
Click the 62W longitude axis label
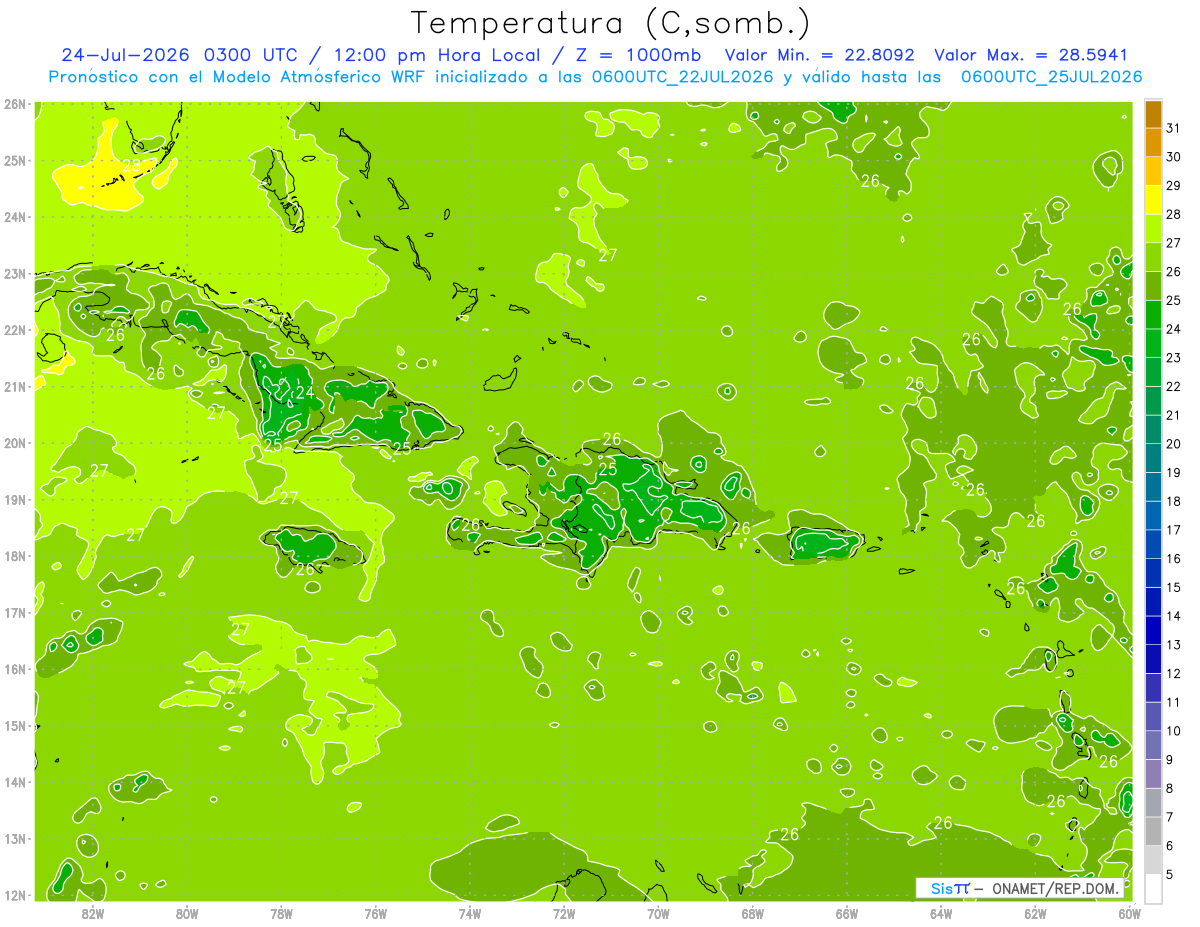[1035, 914]
